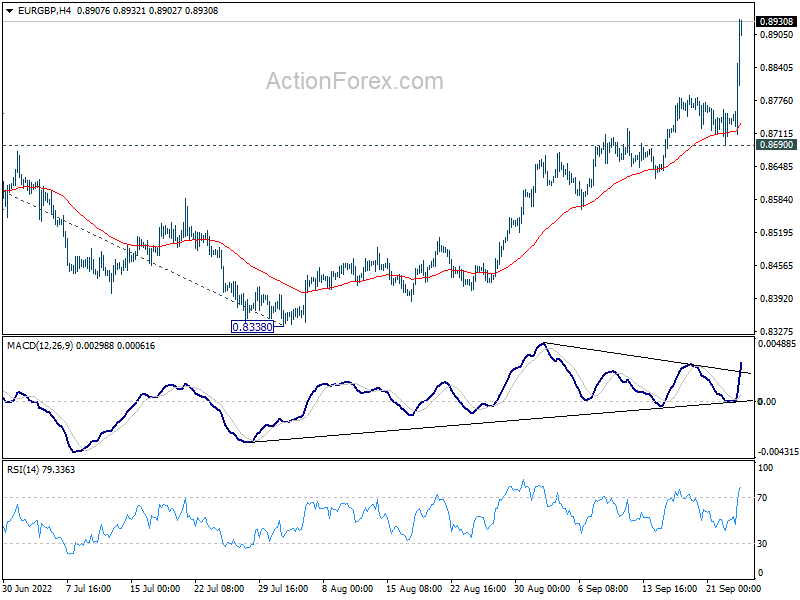
Task: Click the RSI 100 scale label
Action: click(x=766, y=468)
